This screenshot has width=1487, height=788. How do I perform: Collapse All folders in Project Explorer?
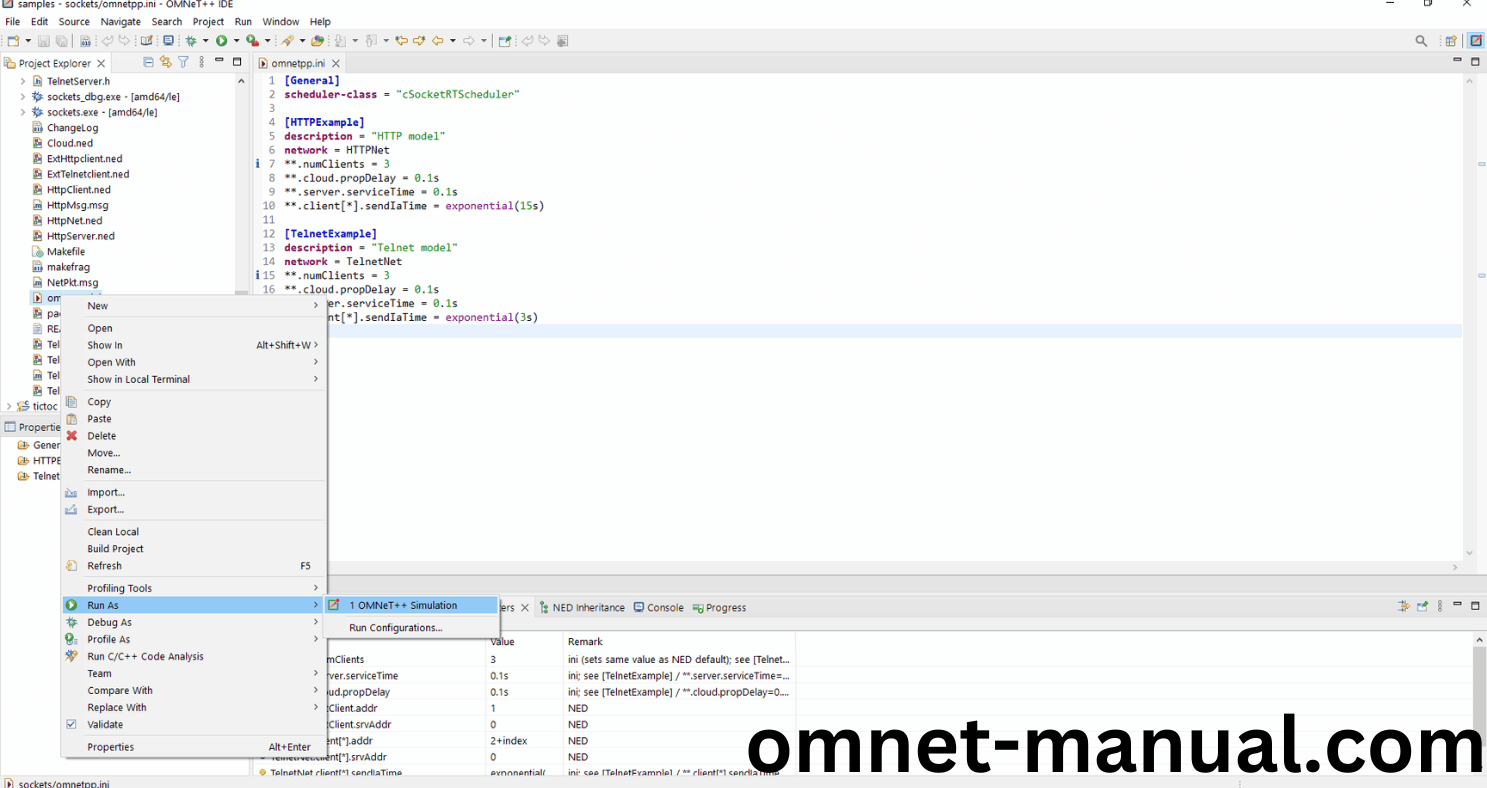pos(148,62)
